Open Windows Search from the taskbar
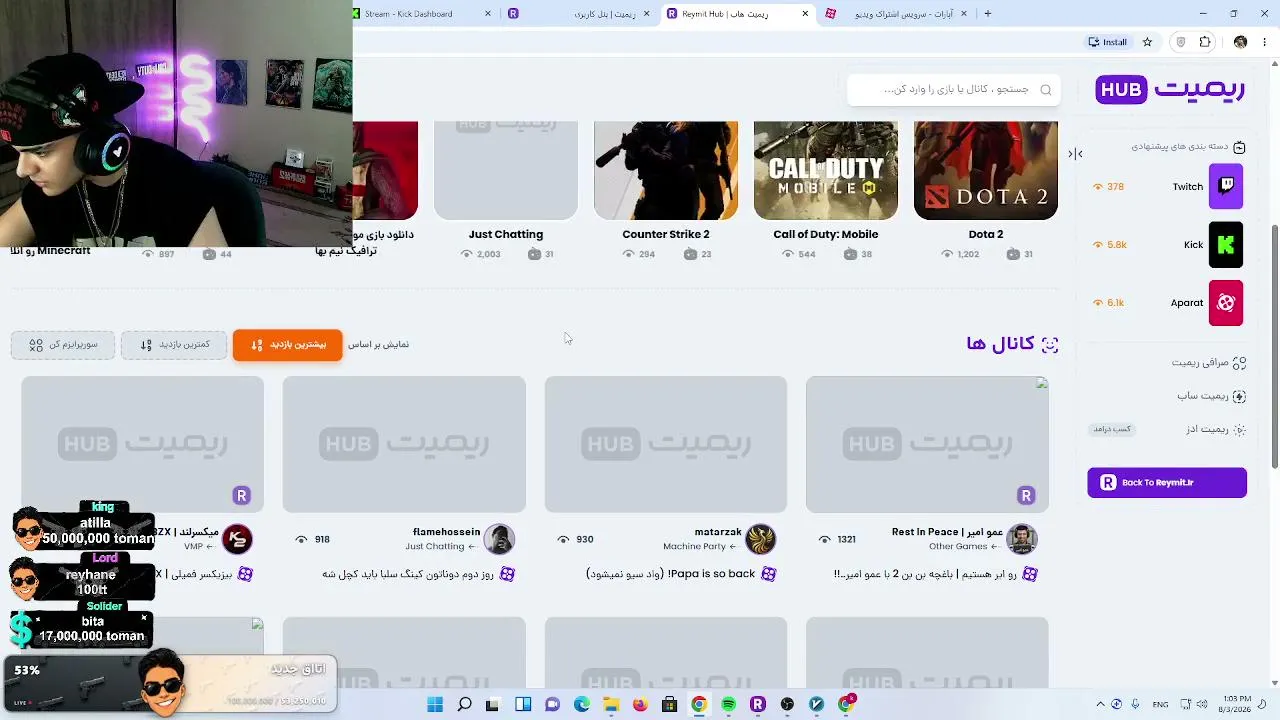1280x720 pixels. (465, 705)
